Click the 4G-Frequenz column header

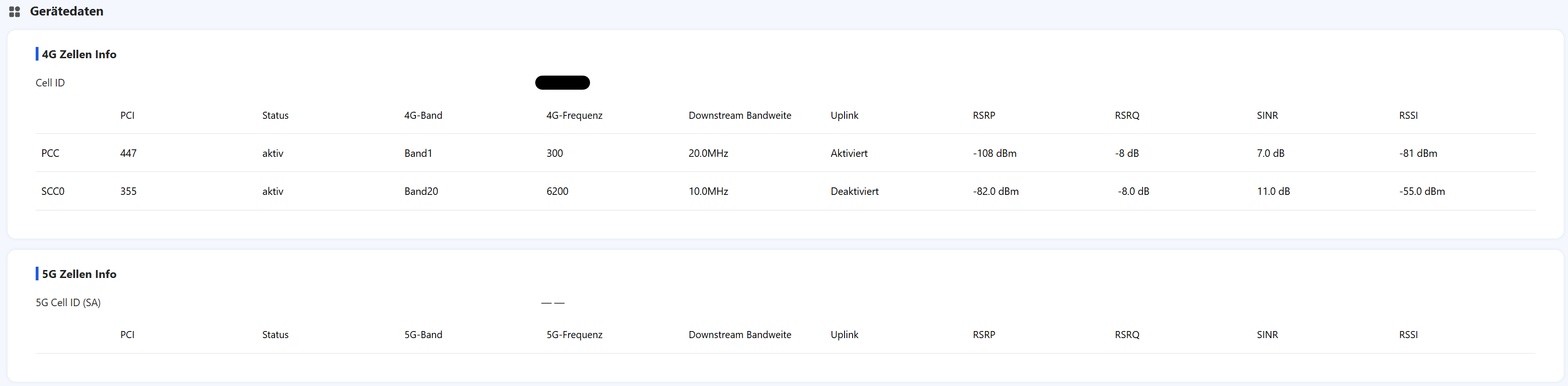click(574, 116)
